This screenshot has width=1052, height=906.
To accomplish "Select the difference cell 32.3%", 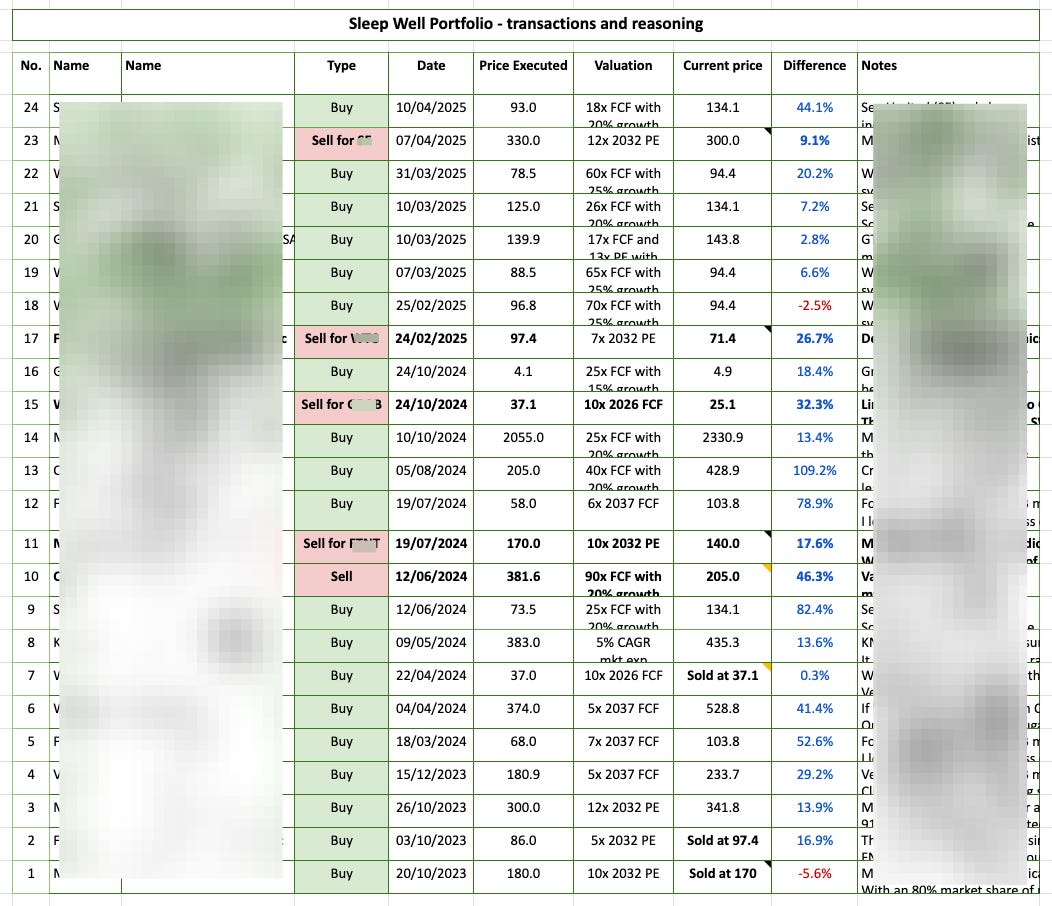I will tap(814, 407).
